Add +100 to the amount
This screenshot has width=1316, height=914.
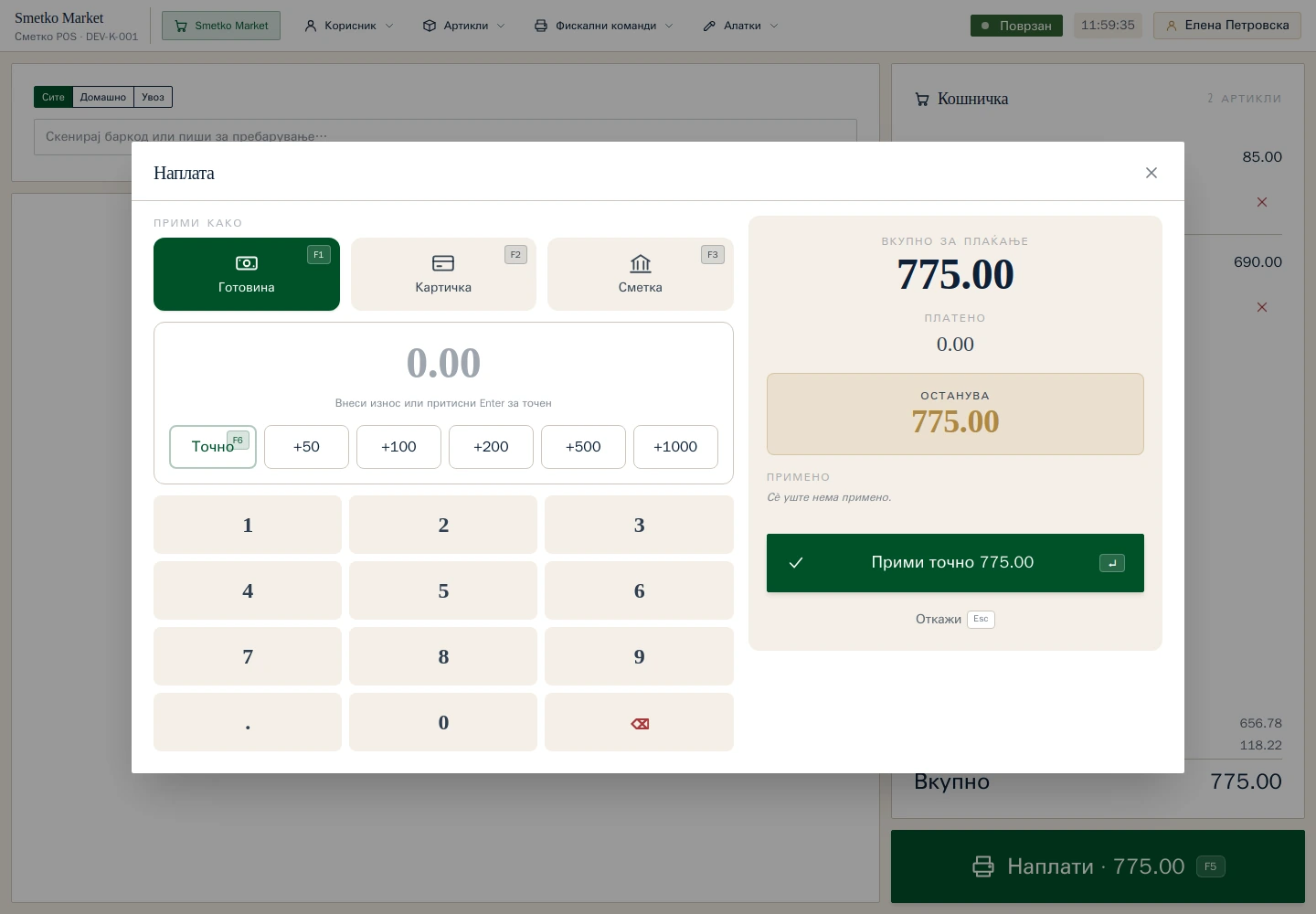tap(398, 447)
